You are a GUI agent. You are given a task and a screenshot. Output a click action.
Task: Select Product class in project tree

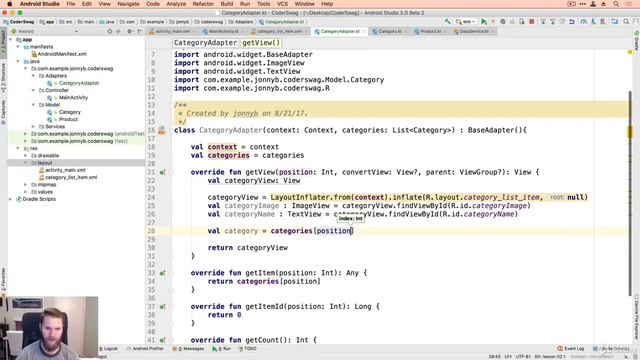click(68, 119)
